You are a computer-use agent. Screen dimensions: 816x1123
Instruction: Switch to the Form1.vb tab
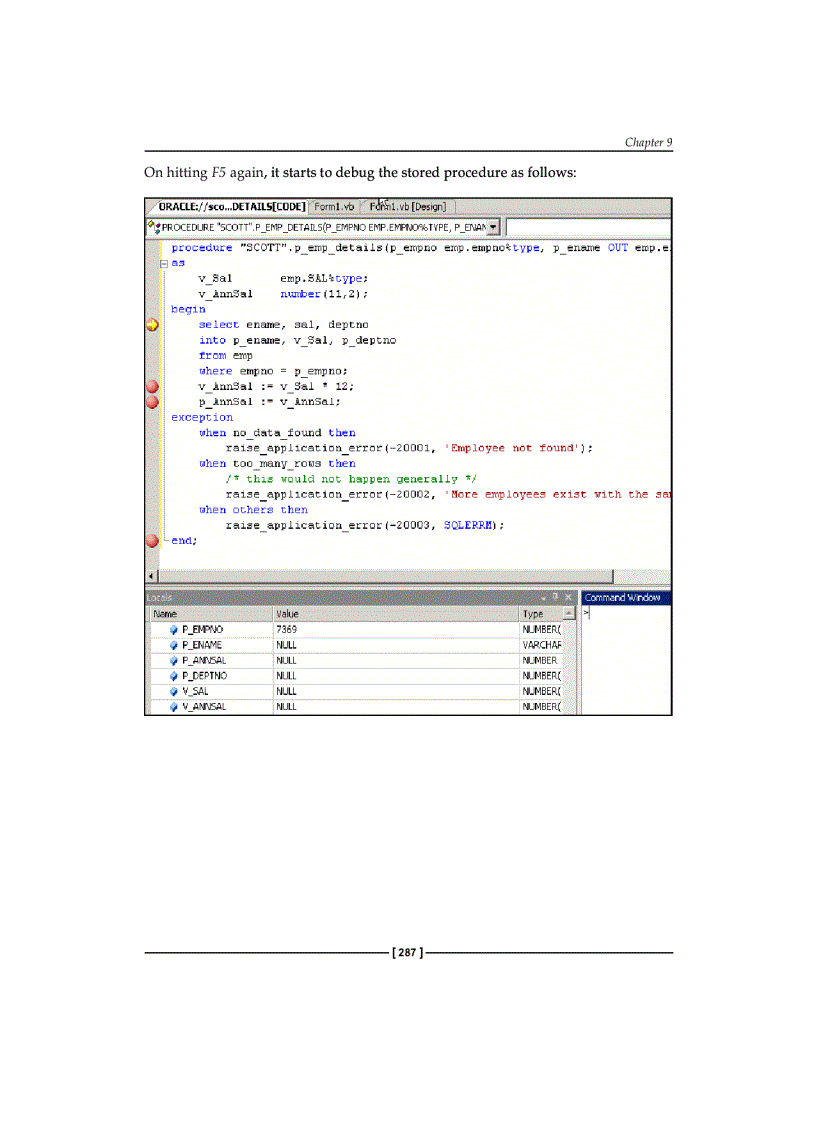click(333, 206)
